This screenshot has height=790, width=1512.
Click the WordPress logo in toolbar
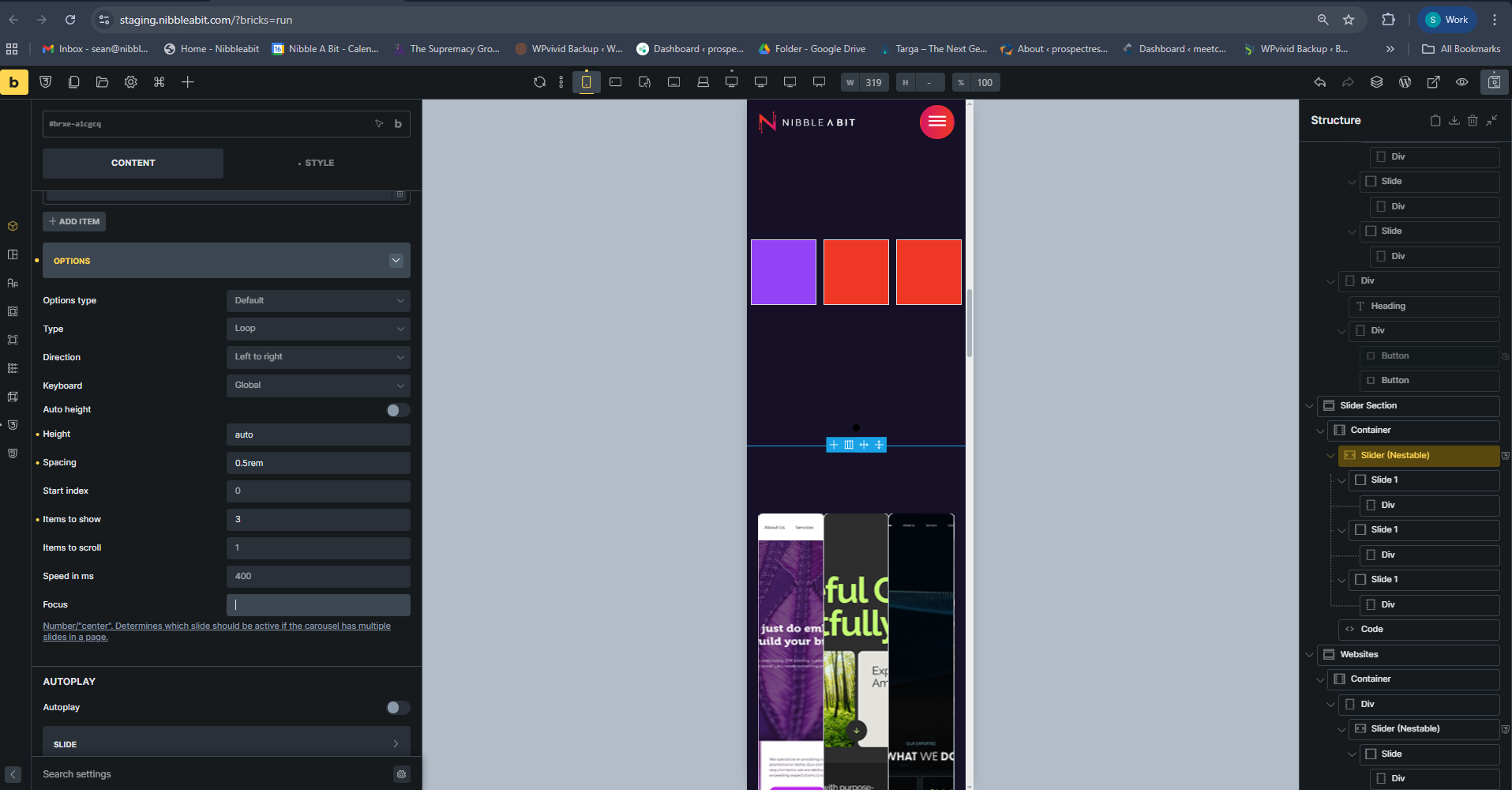(x=1405, y=82)
